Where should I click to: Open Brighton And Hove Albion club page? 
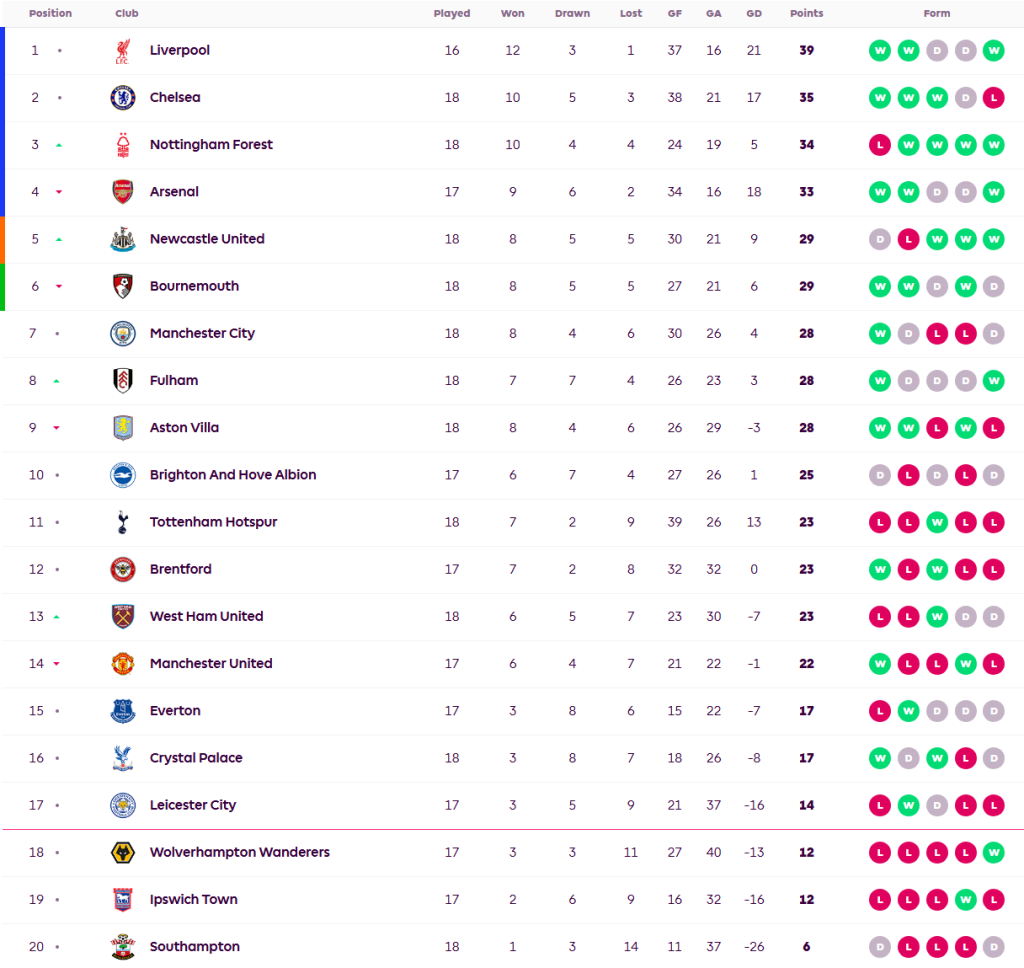(232, 475)
